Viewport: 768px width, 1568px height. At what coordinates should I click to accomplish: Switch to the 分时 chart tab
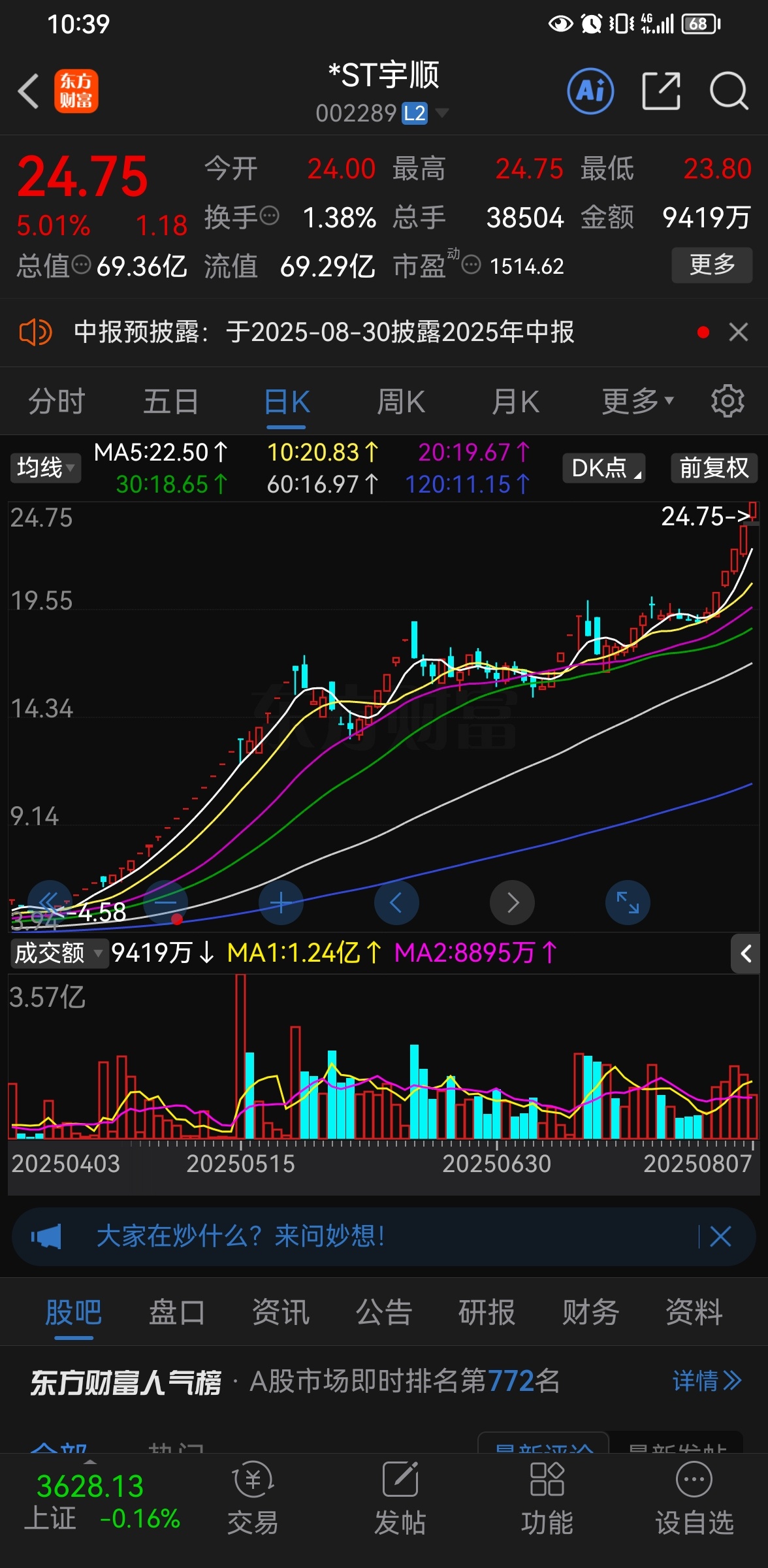pos(57,401)
